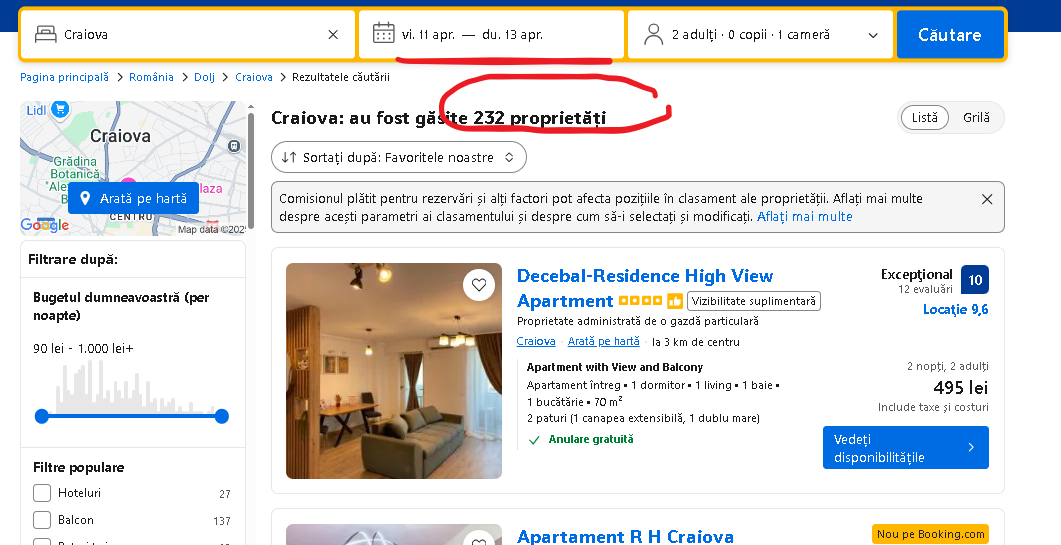
Task: Clear the Craiova destination field
Action: pos(333,35)
